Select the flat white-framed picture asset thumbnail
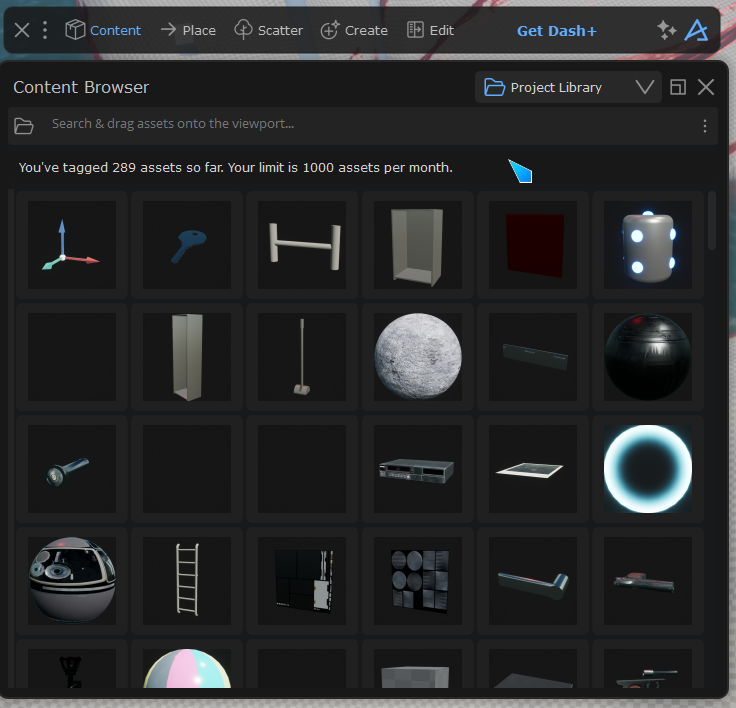Screen dimensions: 736x708 click(x=533, y=469)
